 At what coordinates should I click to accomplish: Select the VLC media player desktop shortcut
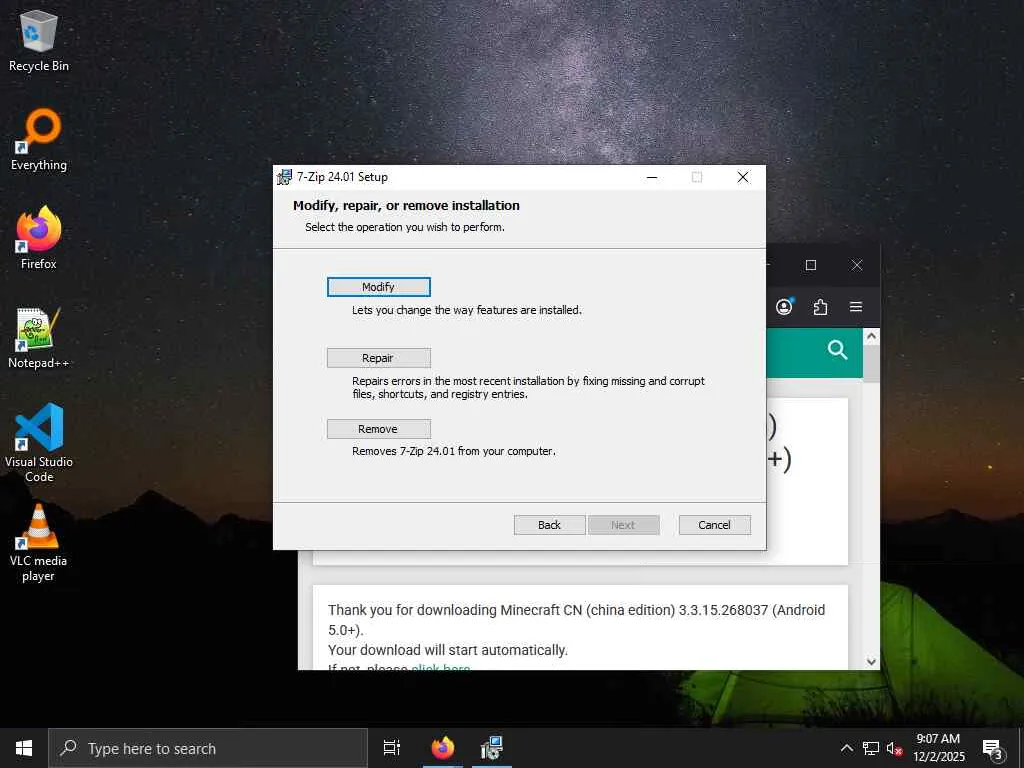pyautogui.click(x=39, y=543)
